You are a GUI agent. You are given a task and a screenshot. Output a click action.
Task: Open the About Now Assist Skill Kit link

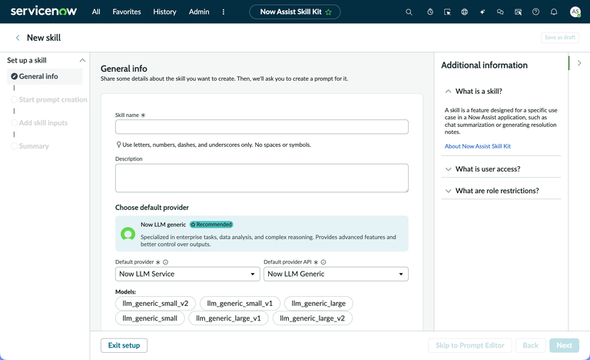(477, 146)
